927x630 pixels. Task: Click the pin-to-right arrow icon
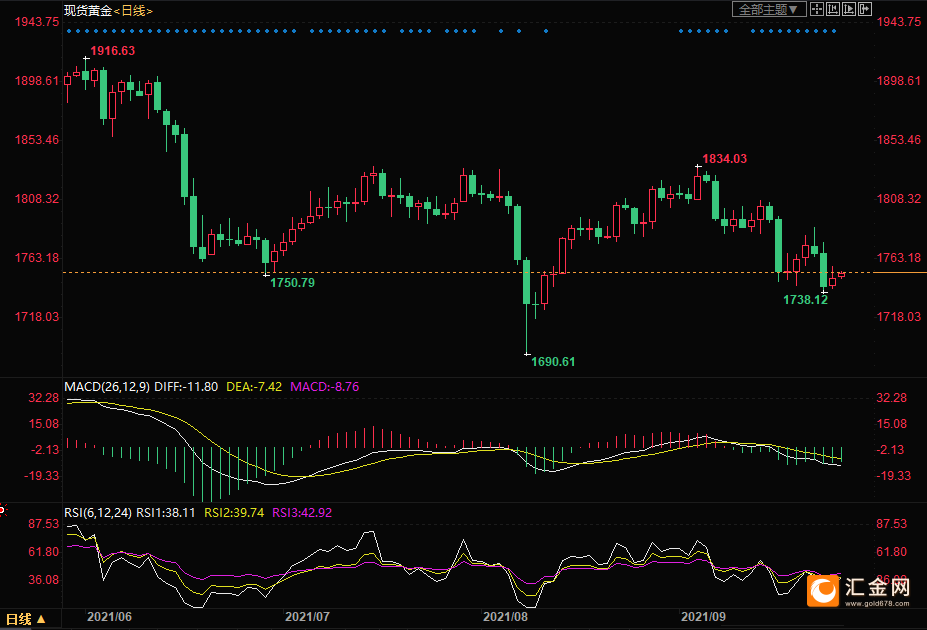pos(865,9)
